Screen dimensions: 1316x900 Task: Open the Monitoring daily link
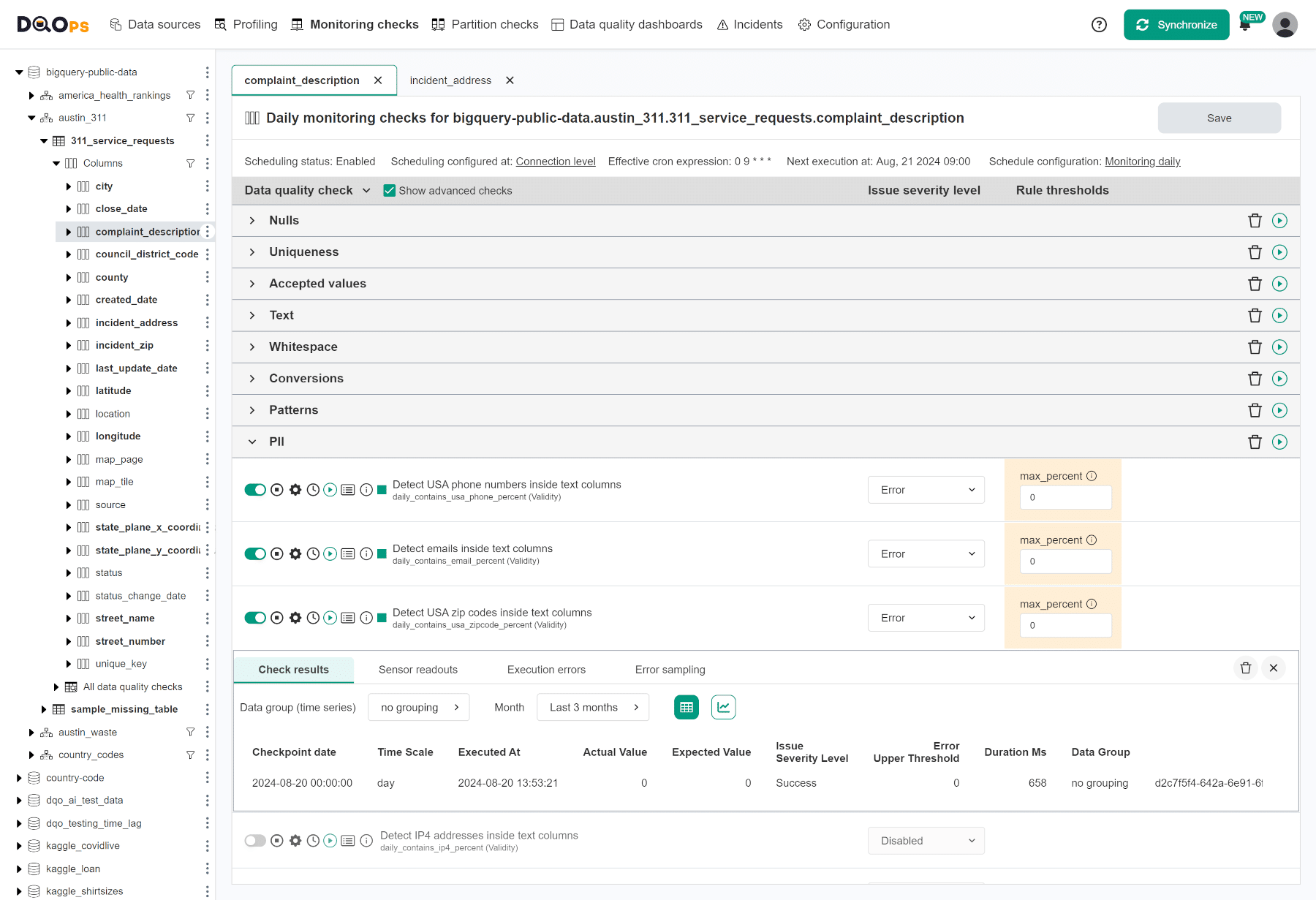point(1143,162)
